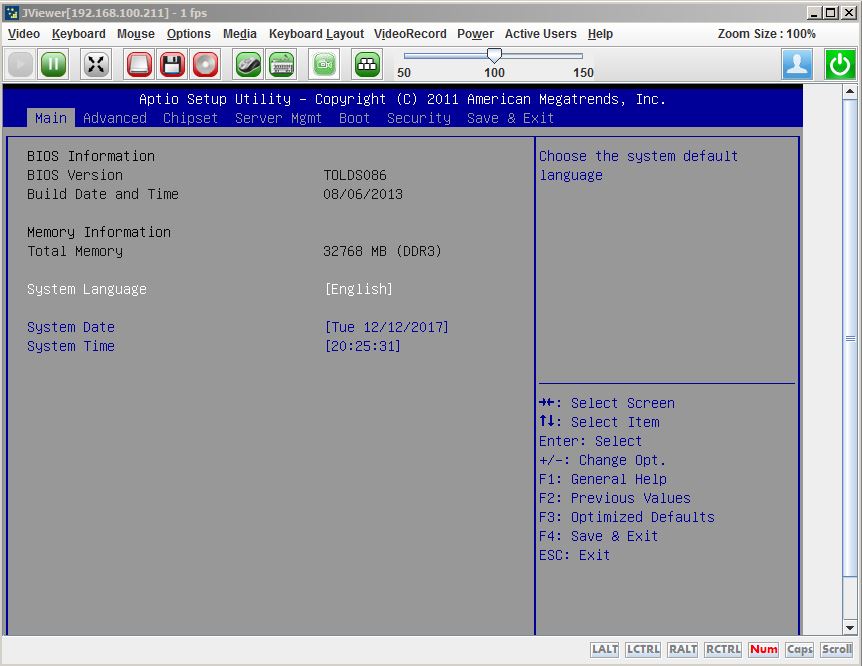The width and height of the screenshot is (862, 666).
Task: Open the Help menu
Action: [600, 34]
